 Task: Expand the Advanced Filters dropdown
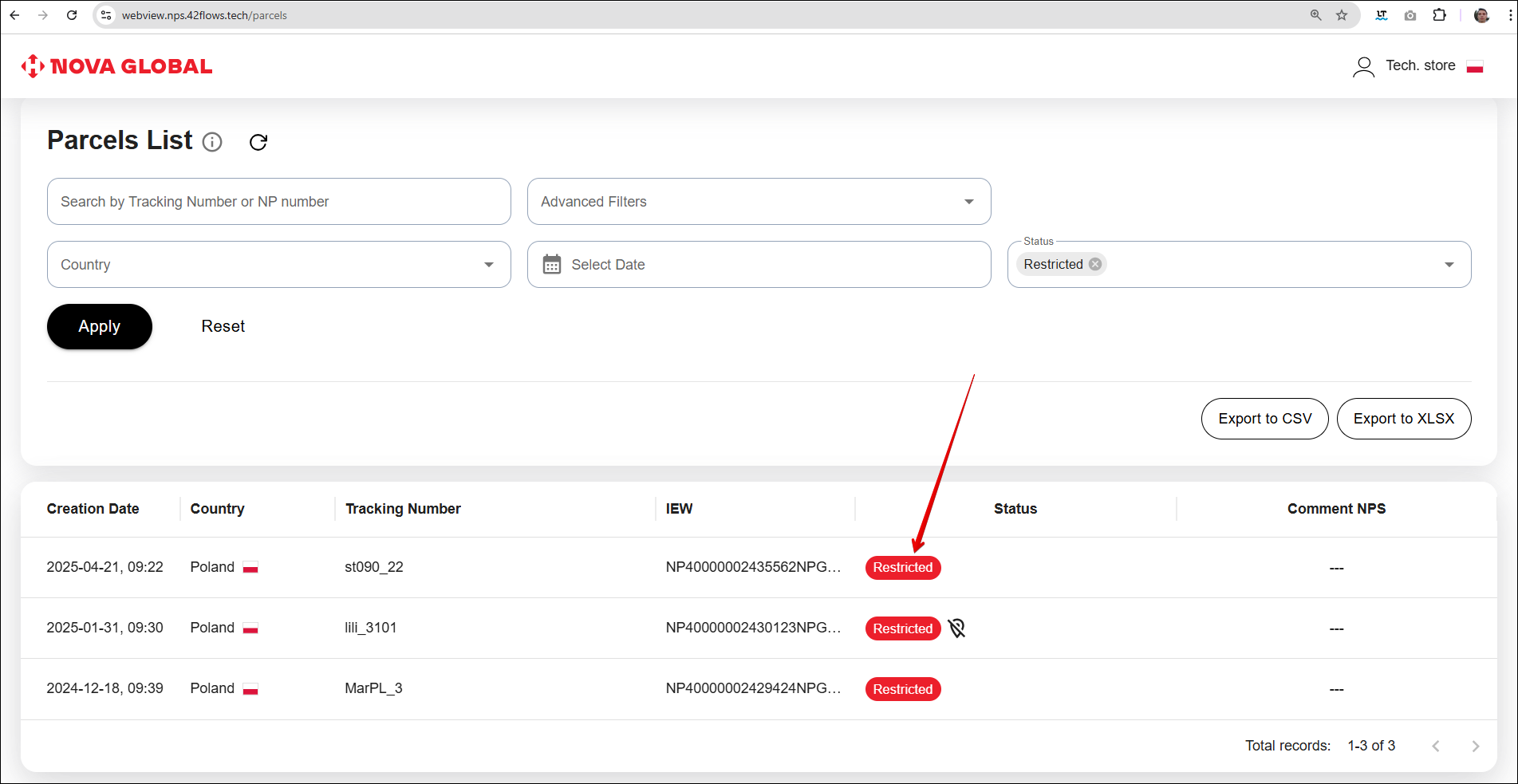968,202
